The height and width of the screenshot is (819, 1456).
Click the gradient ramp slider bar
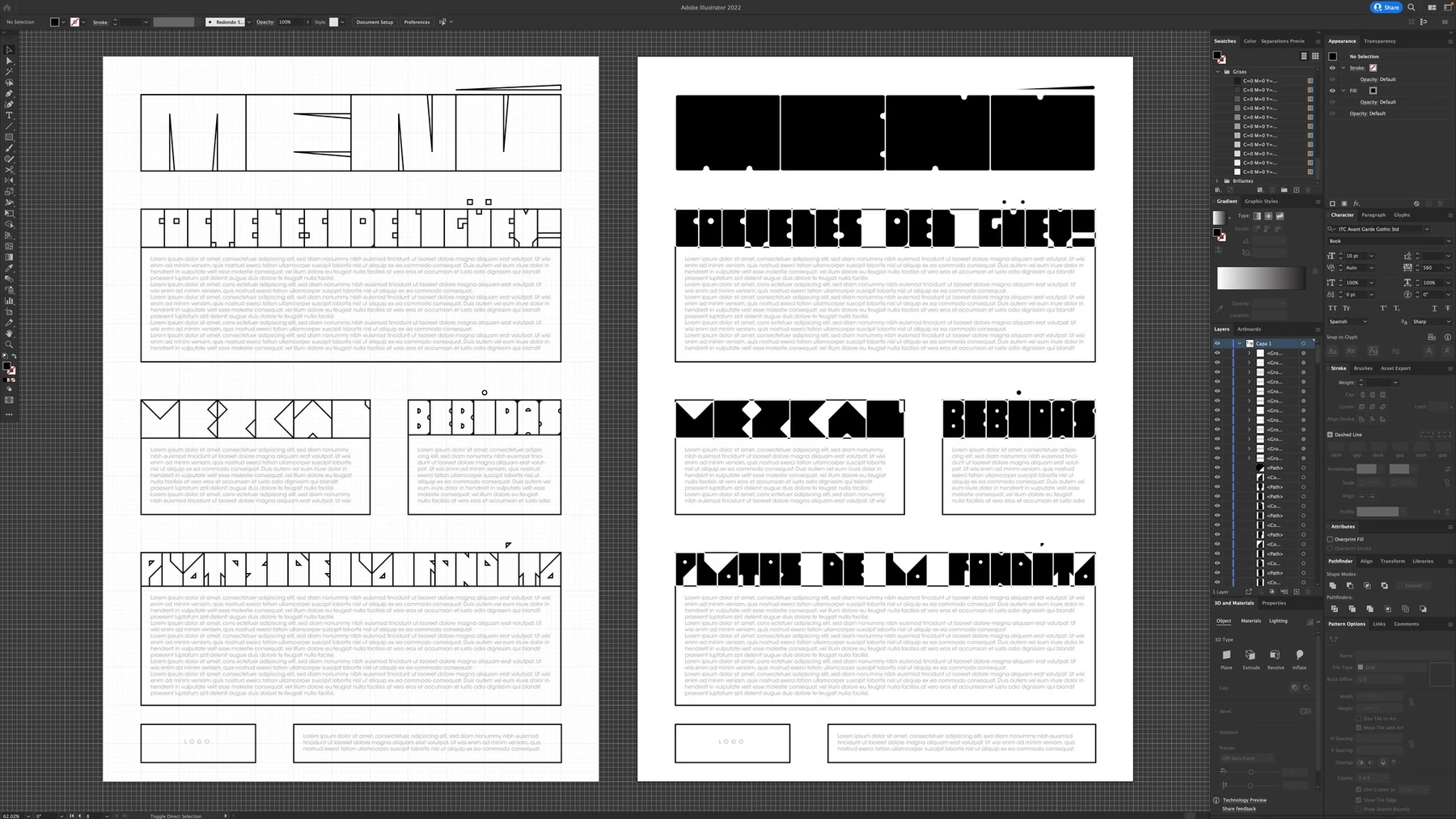tap(1261, 278)
